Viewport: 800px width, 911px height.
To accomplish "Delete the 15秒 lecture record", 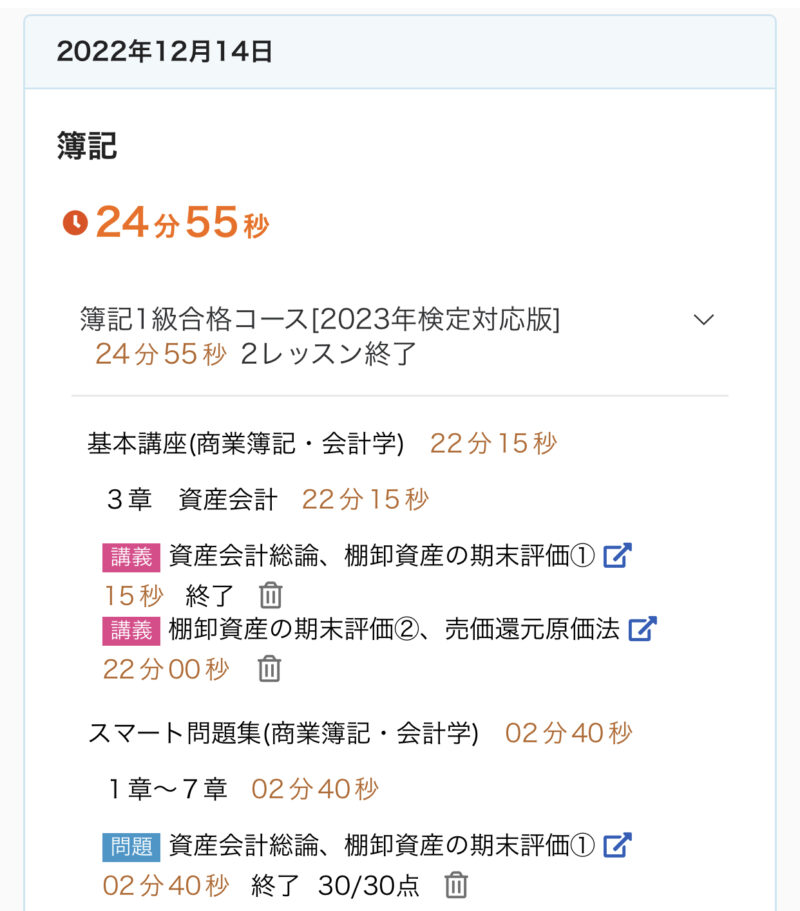I will [x=271, y=596].
